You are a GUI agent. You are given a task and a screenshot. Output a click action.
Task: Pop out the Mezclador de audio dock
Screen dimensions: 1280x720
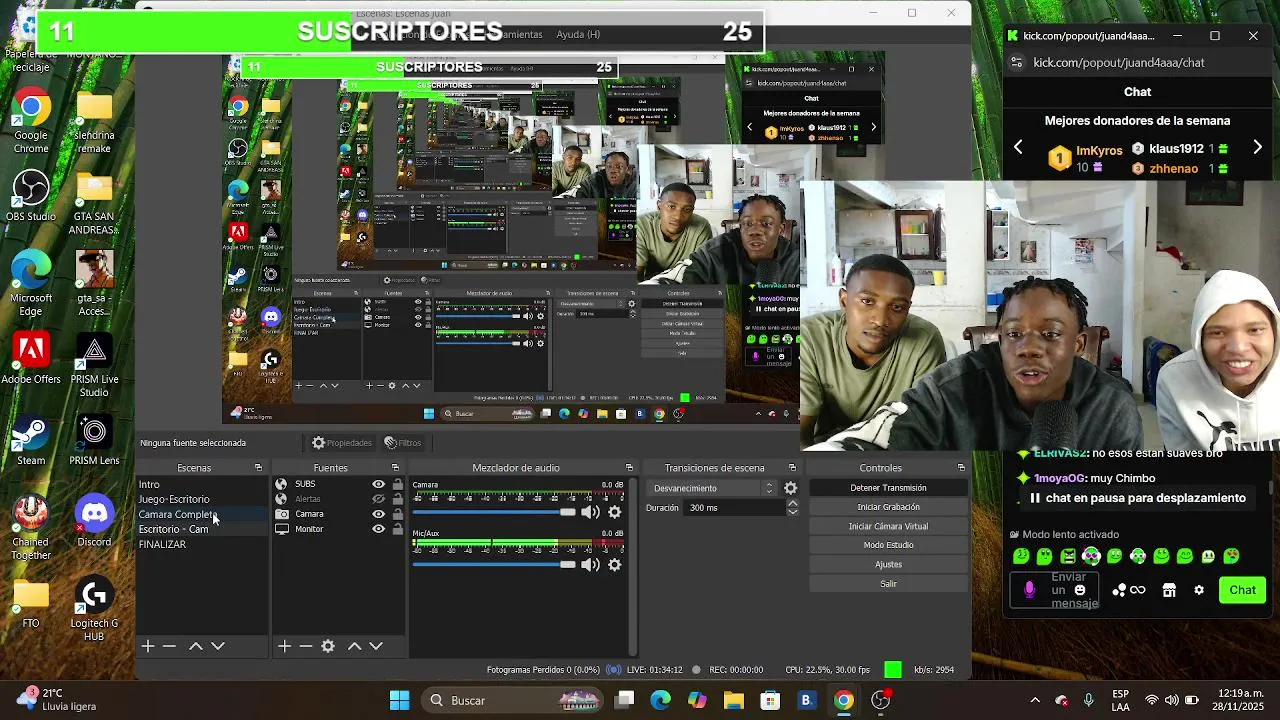[x=629, y=468]
